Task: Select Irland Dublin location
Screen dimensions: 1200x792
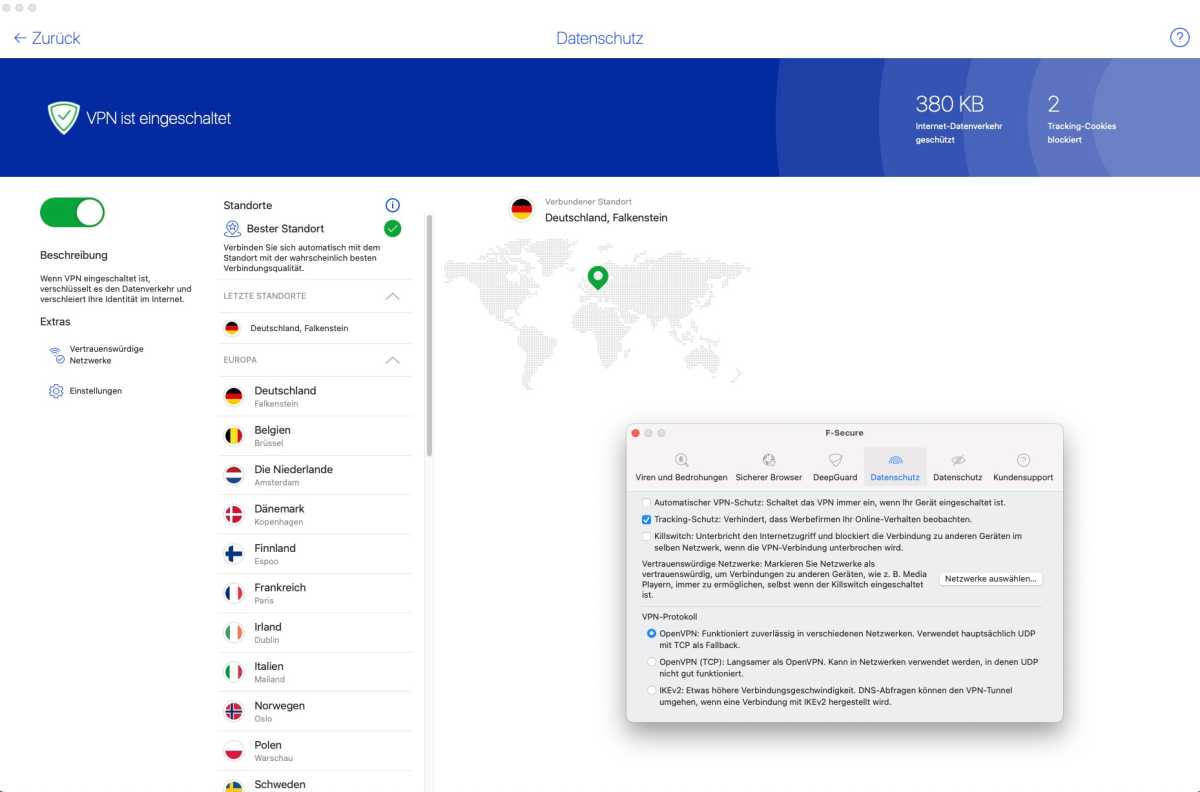Action: pyautogui.click(x=315, y=633)
